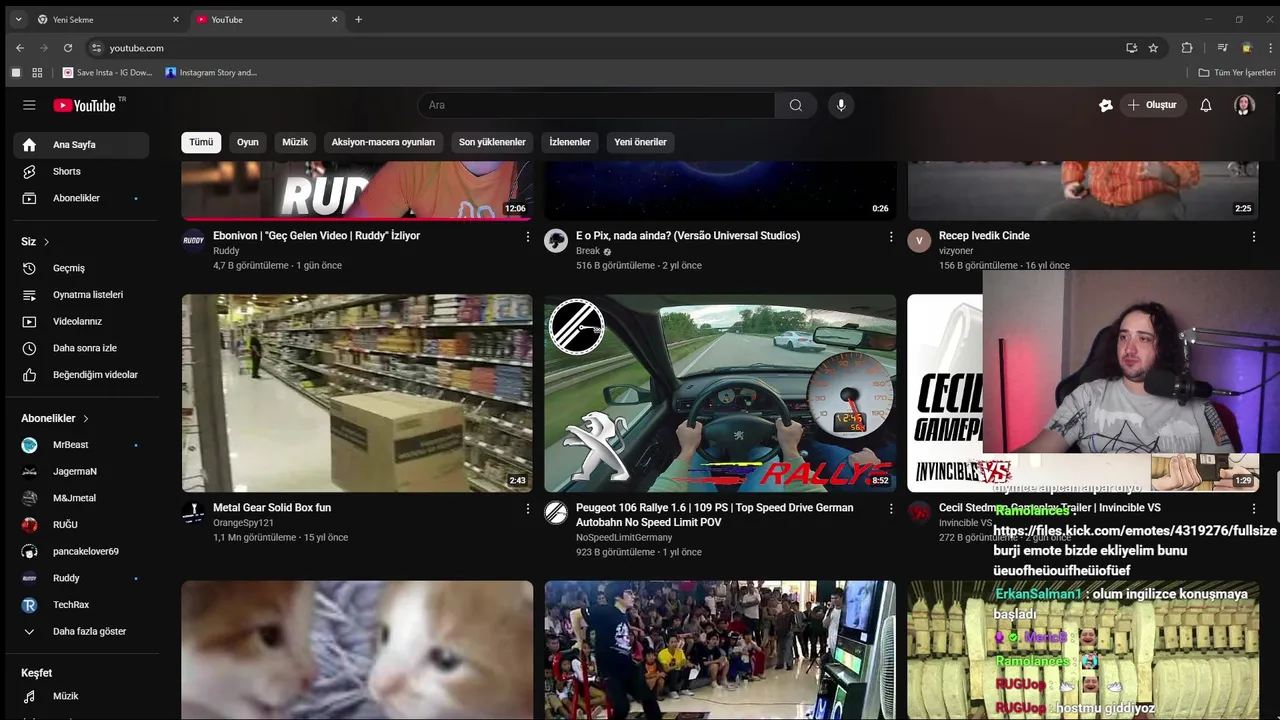The image size is (1280, 720).
Task: Bookmark page with star icon
Action: (1153, 48)
